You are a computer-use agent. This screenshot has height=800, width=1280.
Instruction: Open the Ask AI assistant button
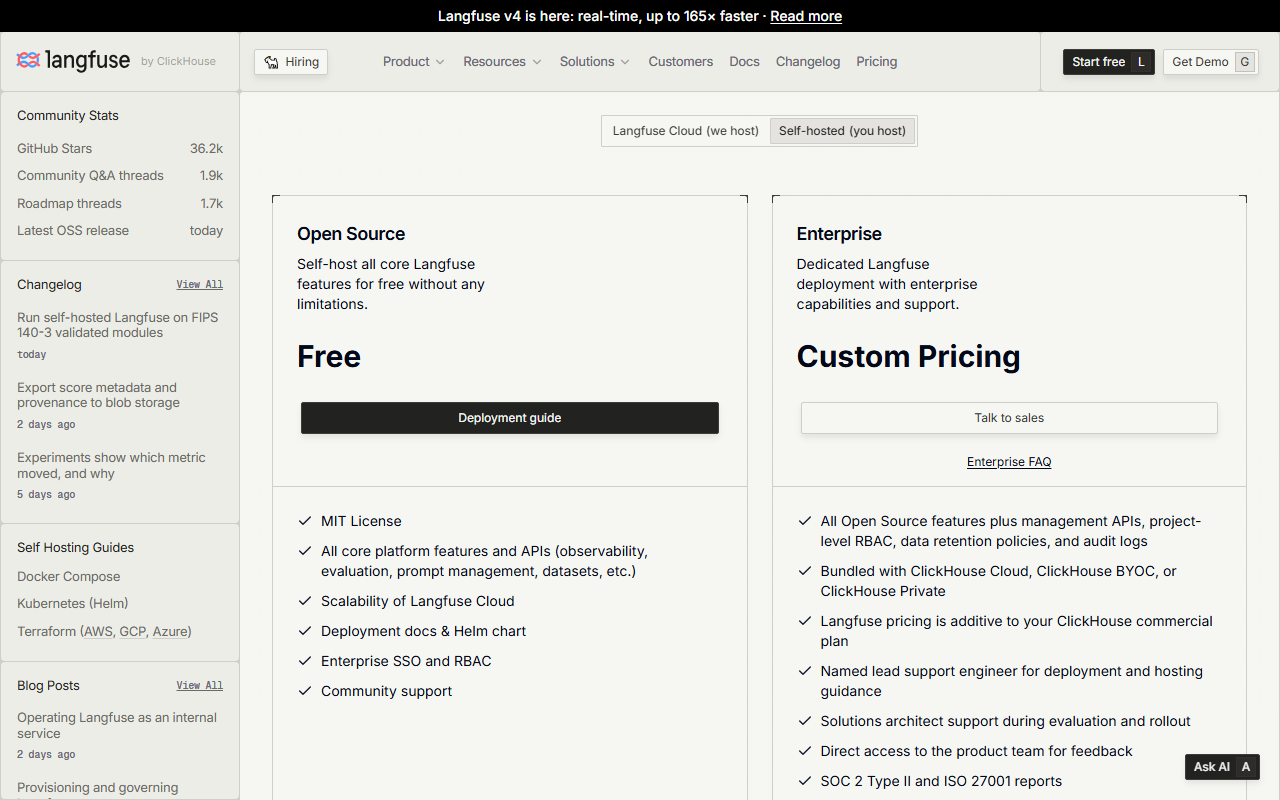1222,767
